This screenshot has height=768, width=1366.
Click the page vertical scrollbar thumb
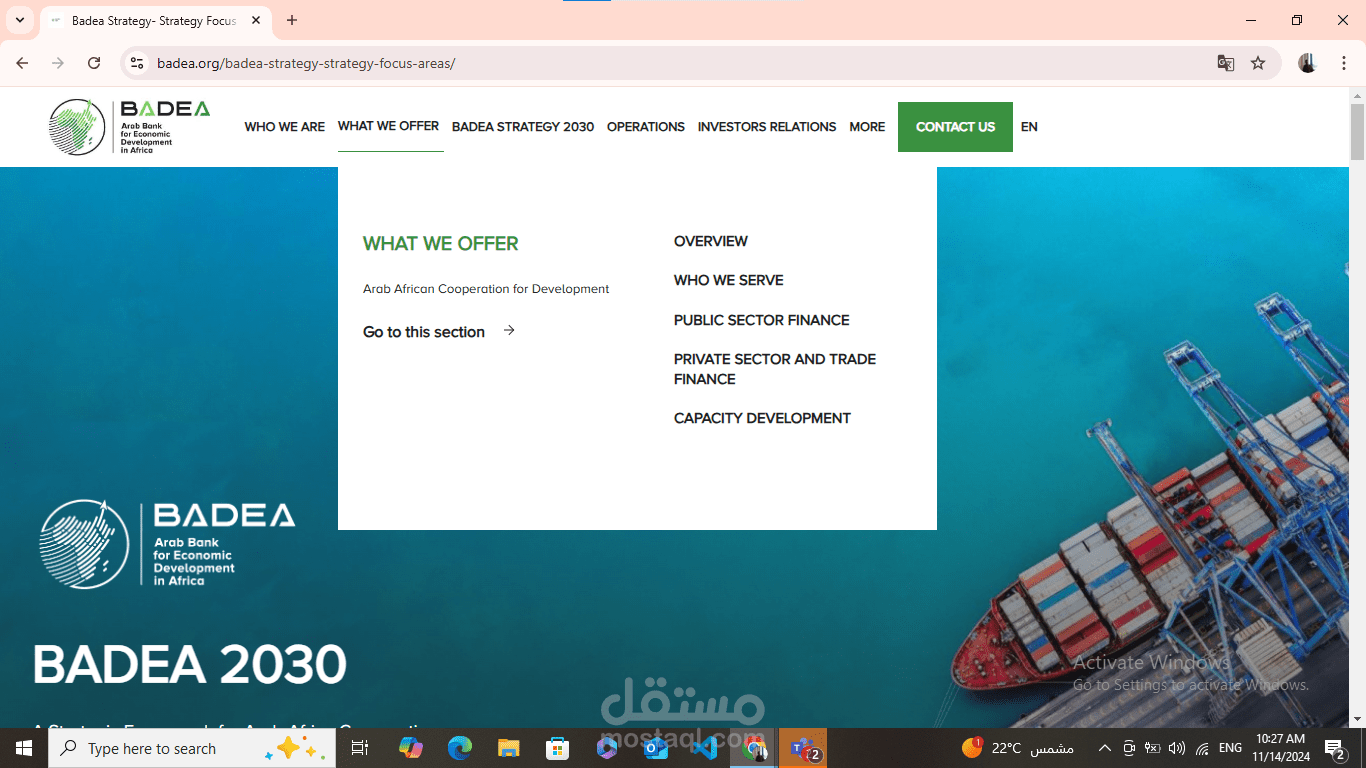tap(1357, 132)
